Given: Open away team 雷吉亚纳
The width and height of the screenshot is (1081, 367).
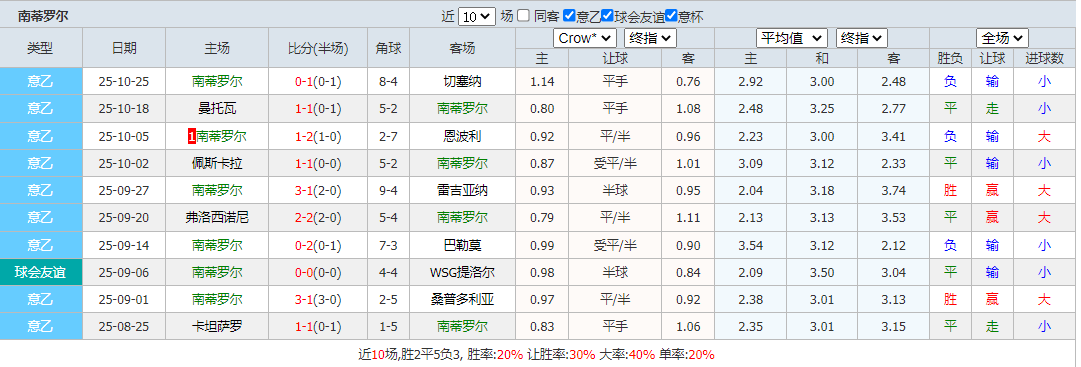Looking at the screenshot, I should (x=462, y=190).
